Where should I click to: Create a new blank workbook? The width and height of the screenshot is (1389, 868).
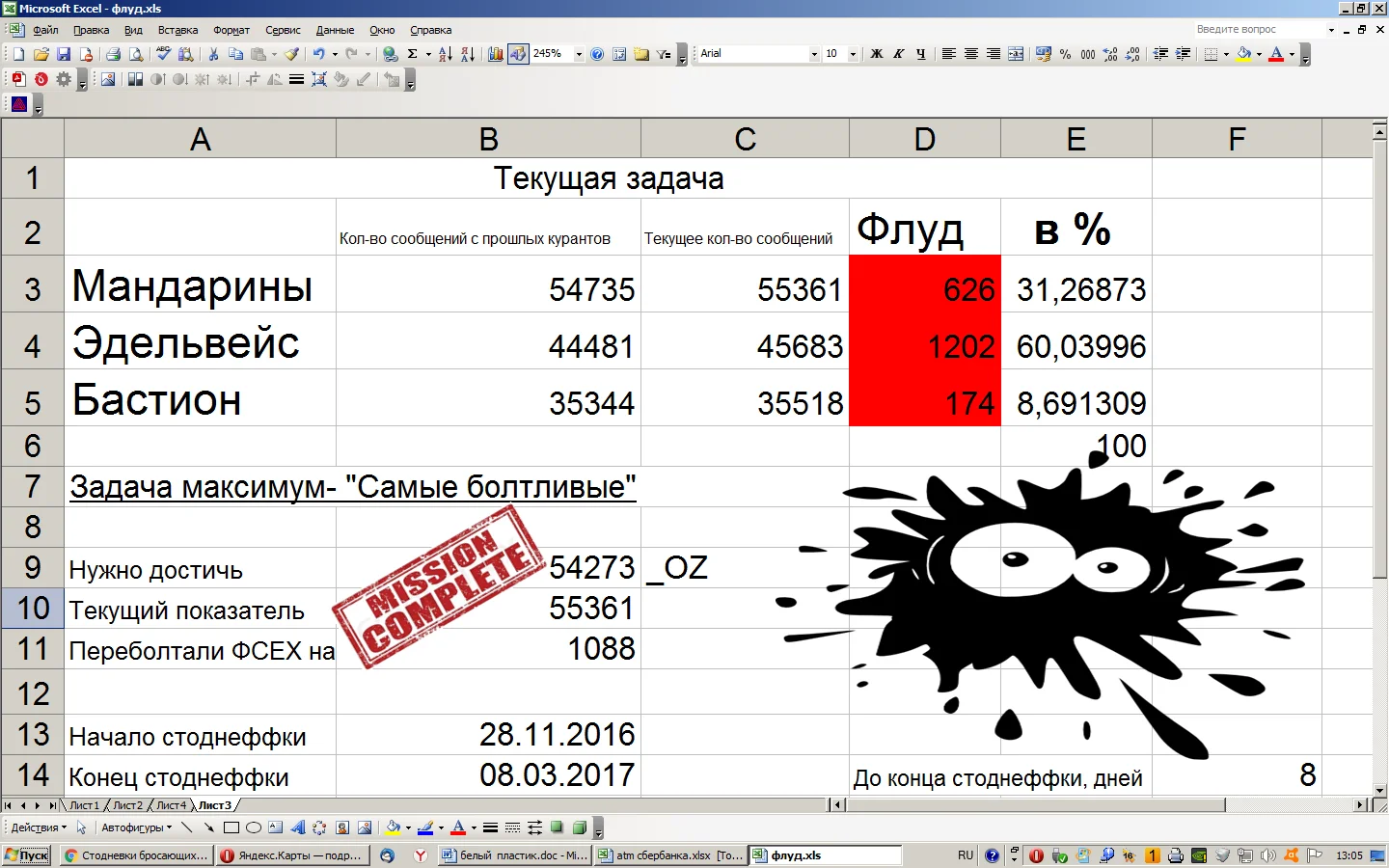coord(18,54)
